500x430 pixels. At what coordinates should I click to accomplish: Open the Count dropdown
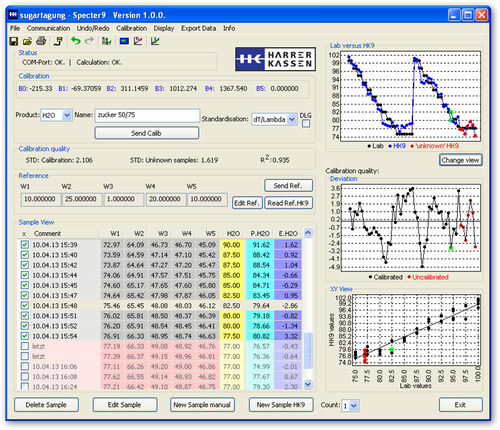354,406
